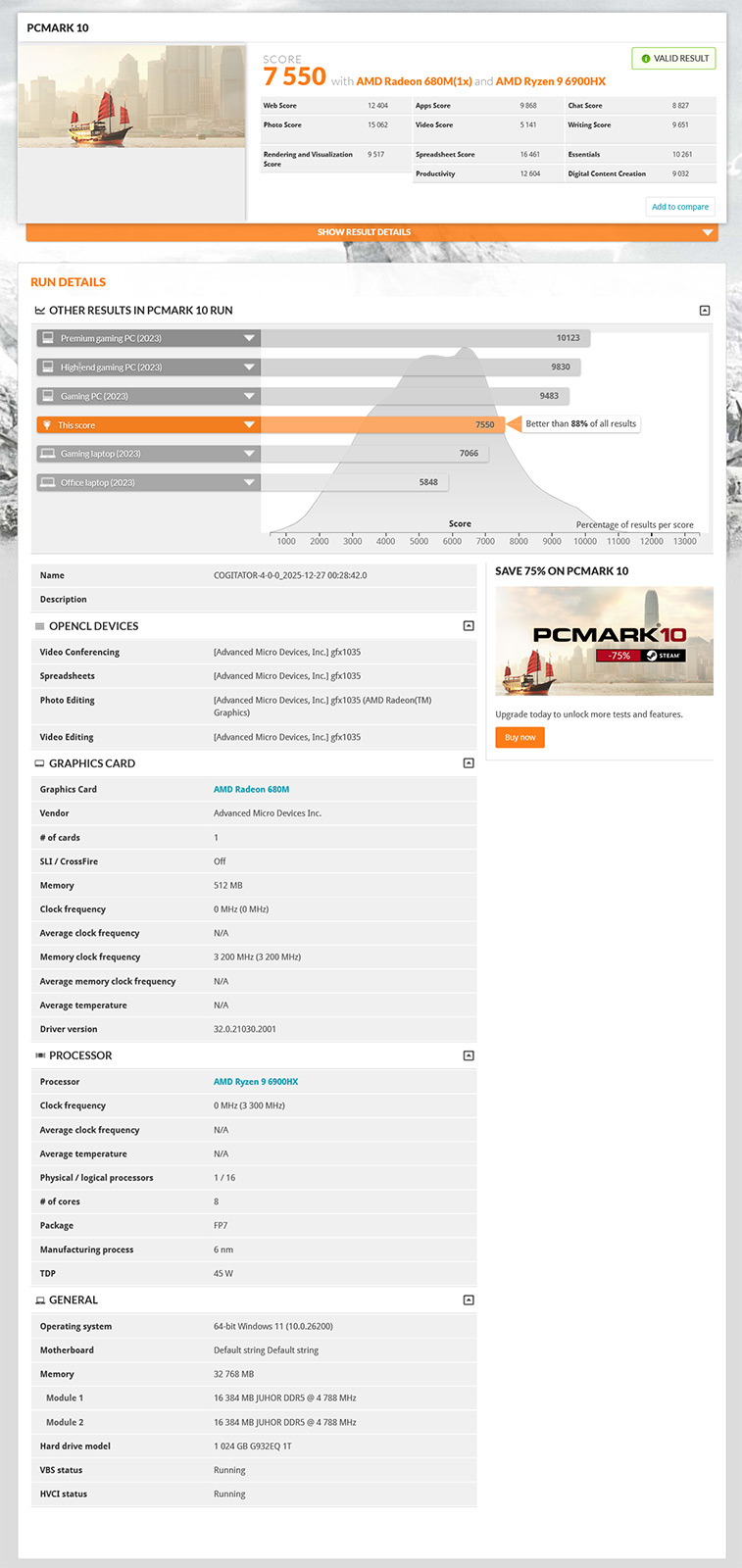
Task: Click the Gaming laptop (2023) monitor icon
Action: [x=47, y=454]
